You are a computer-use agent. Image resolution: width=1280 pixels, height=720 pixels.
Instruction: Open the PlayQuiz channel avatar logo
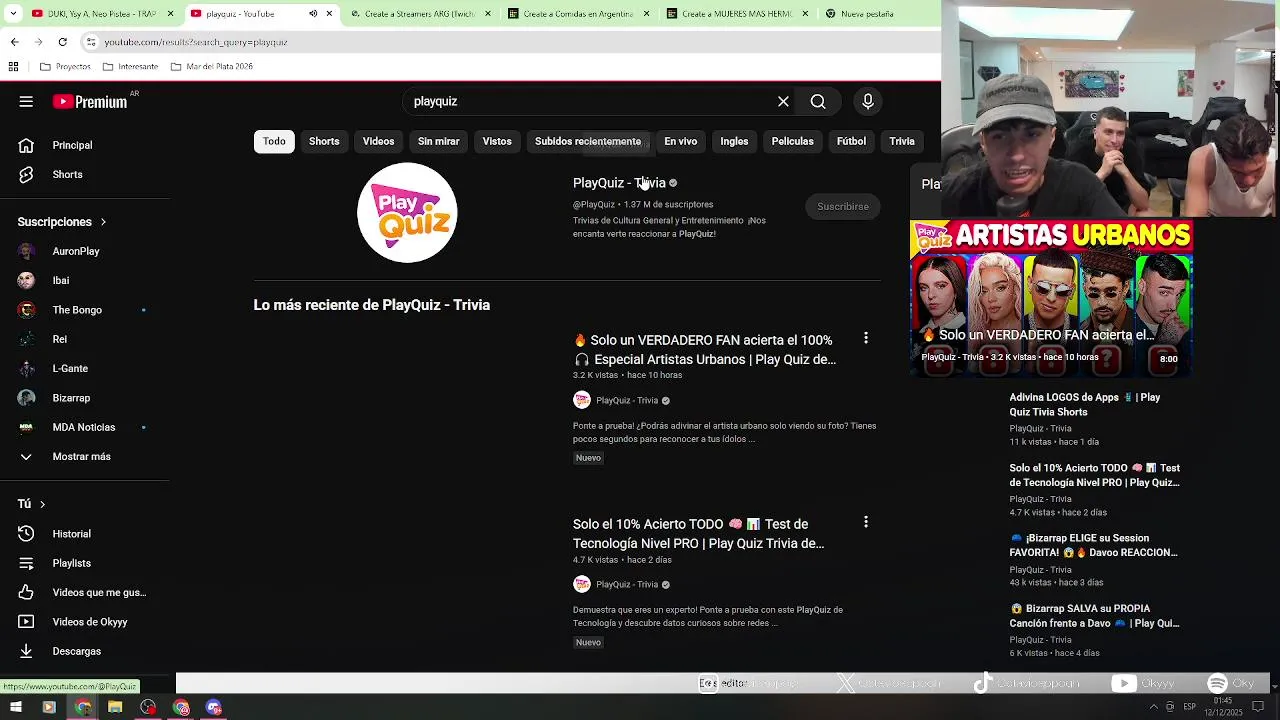[x=407, y=213]
